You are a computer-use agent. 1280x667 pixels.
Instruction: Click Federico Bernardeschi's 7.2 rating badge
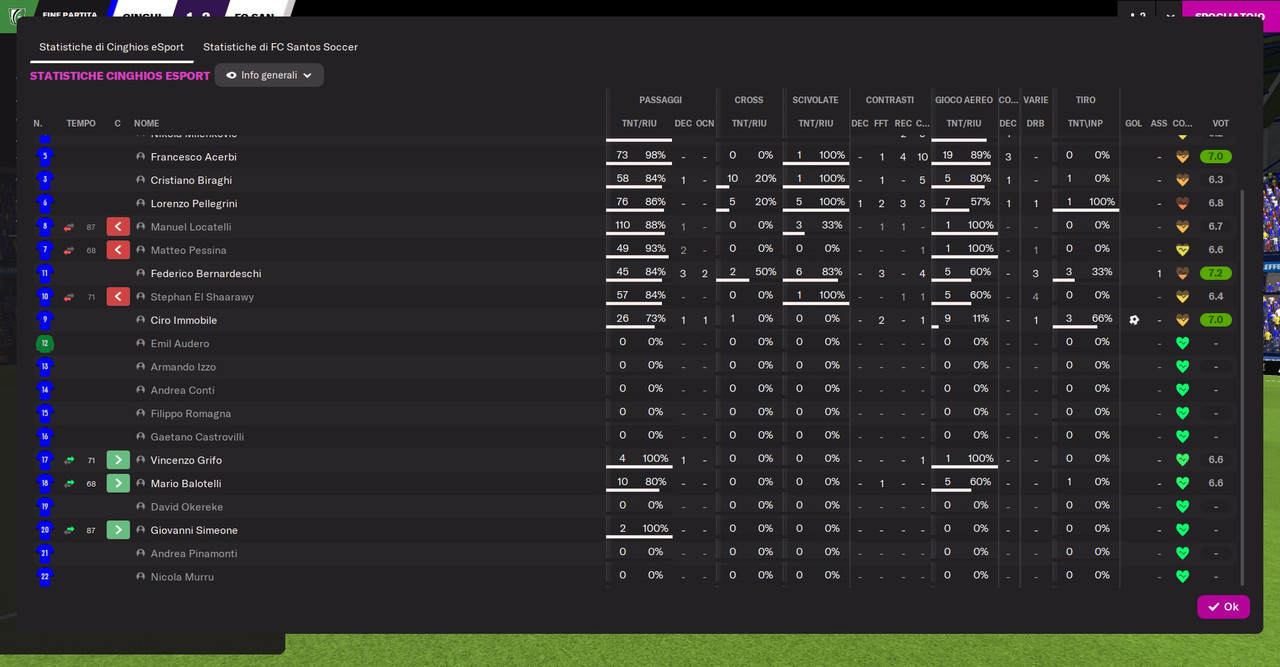click(1215, 273)
